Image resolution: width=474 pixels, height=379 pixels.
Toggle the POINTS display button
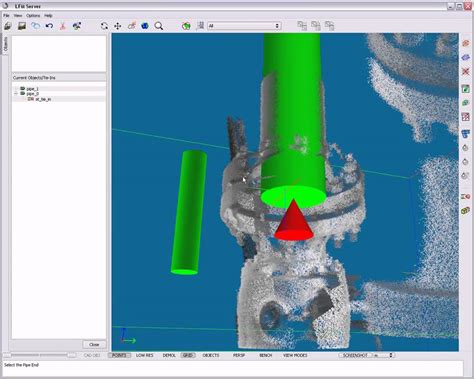tap(119, 355)
